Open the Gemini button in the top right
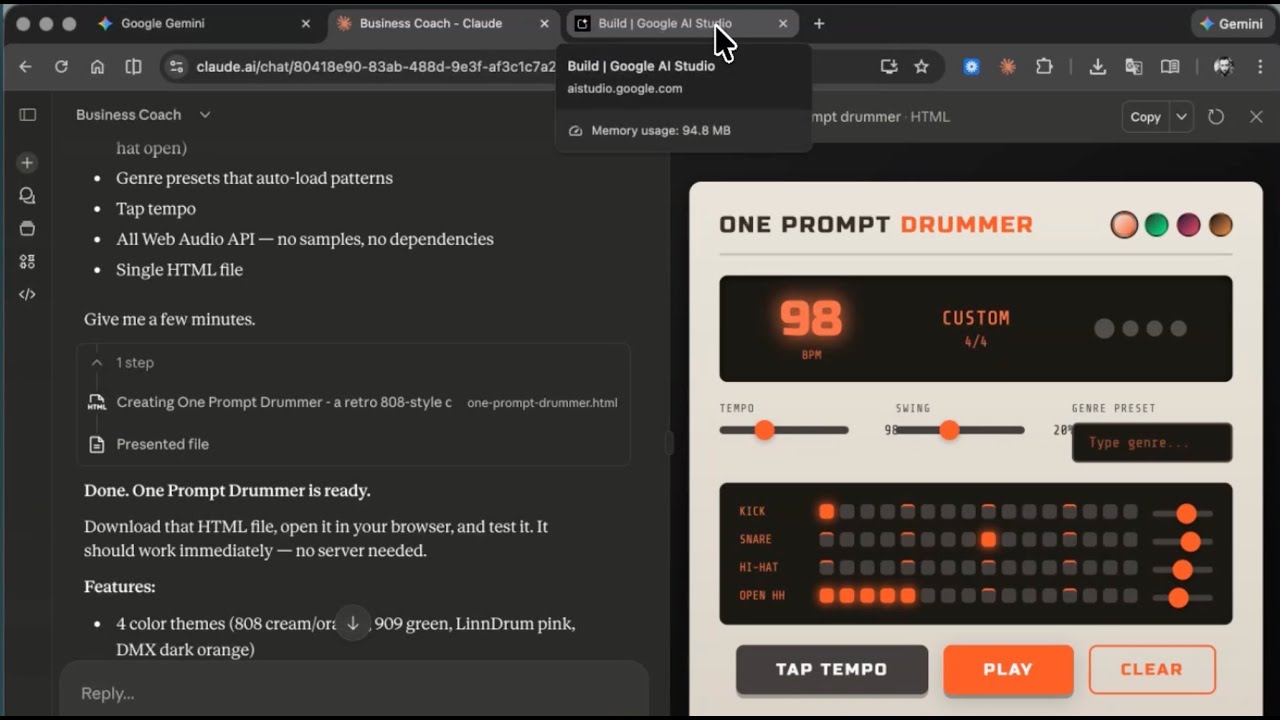 (1231, 23)
